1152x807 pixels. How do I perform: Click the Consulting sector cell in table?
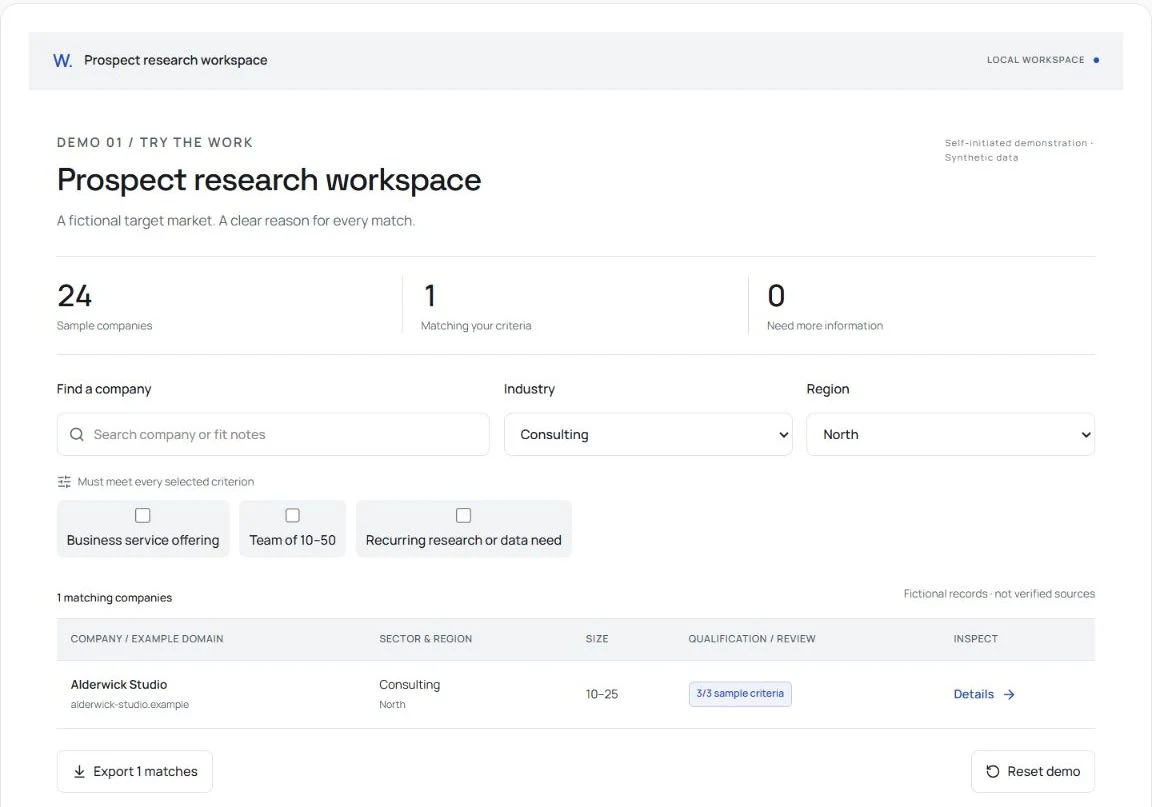409,685
